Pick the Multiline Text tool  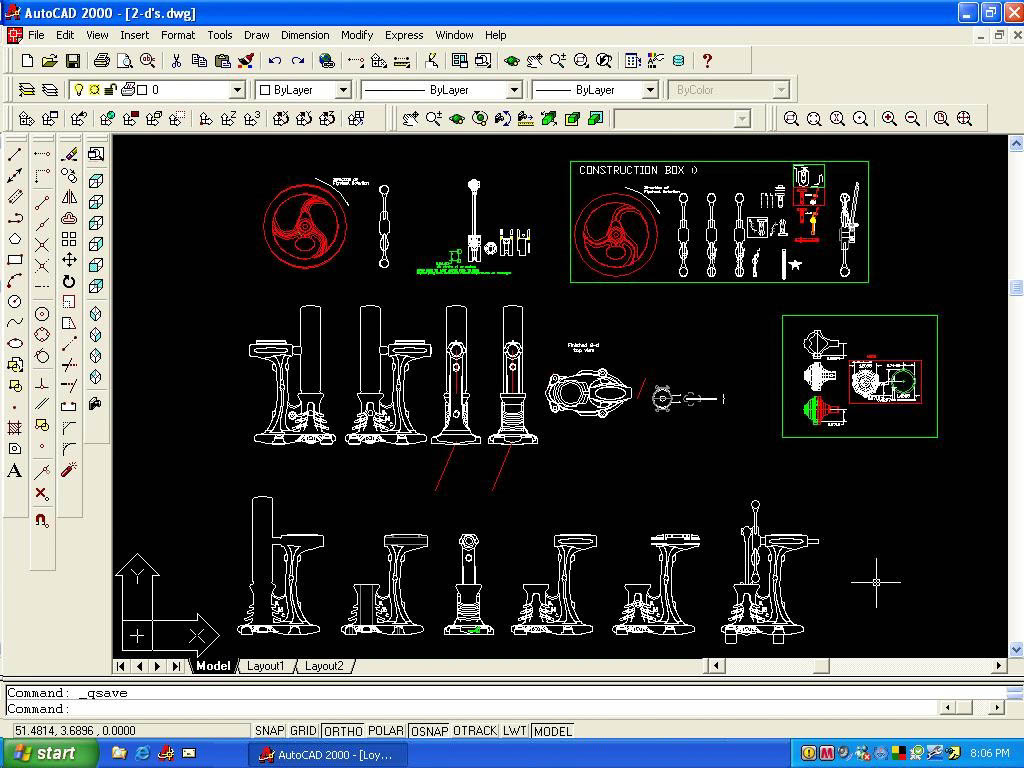pos(15,471)
